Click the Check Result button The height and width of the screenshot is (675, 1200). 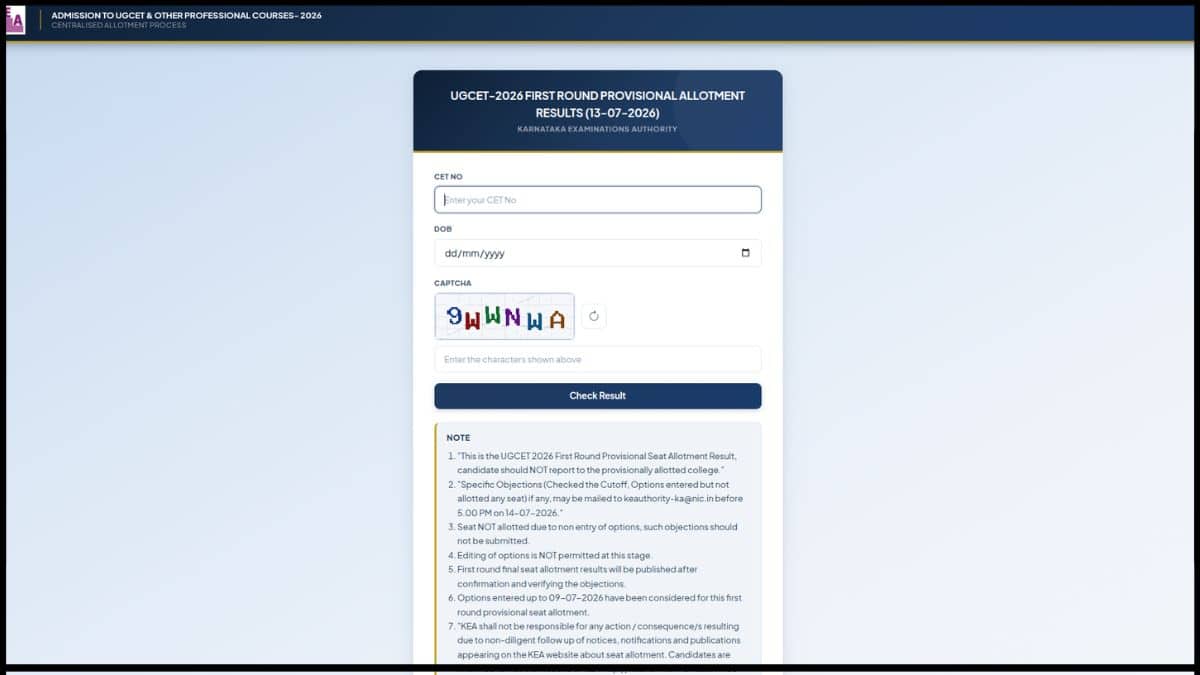coord(598,396)
